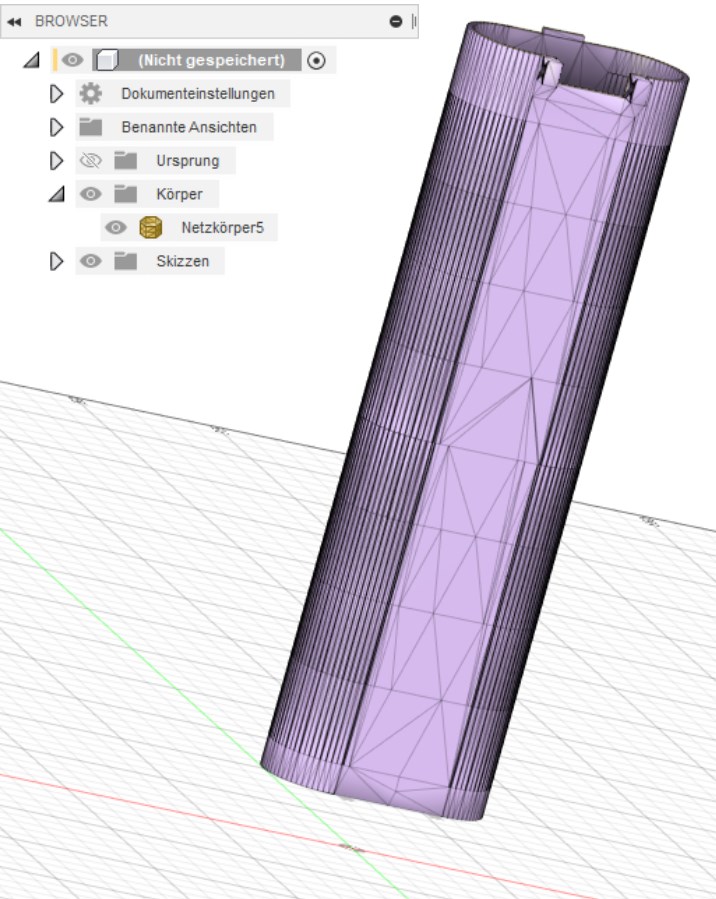Click the Ursprung folder icon
Viewport: 716px width, 899px height.
[x=126, y=161]
